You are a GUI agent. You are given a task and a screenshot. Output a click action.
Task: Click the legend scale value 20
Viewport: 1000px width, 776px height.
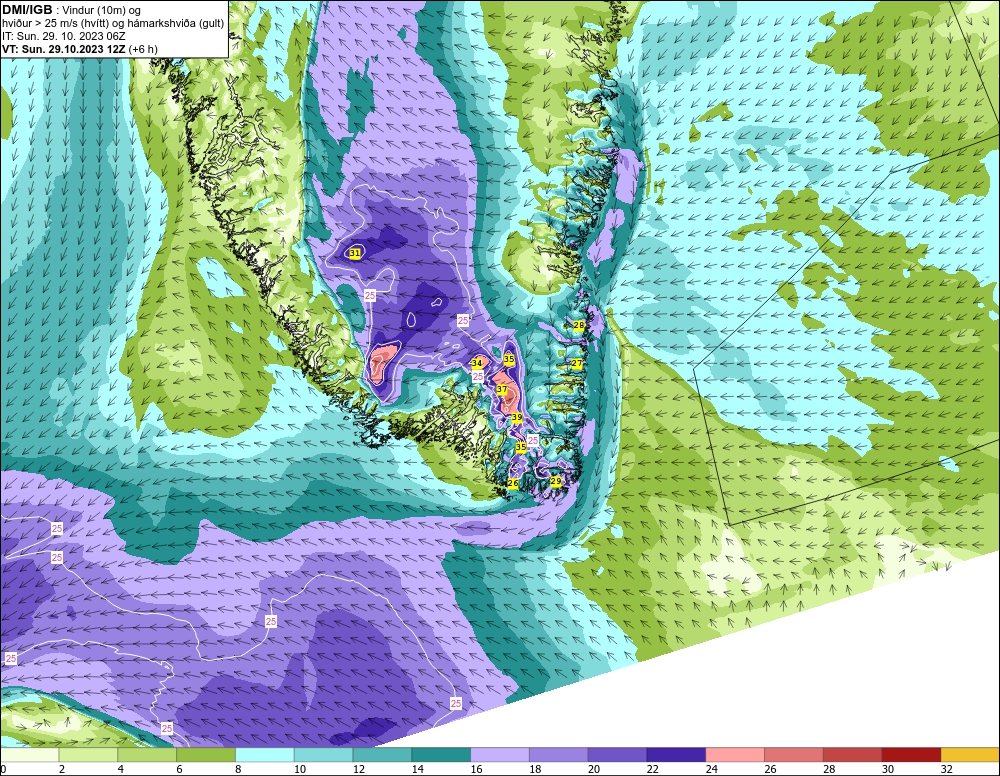click(594, 769)
